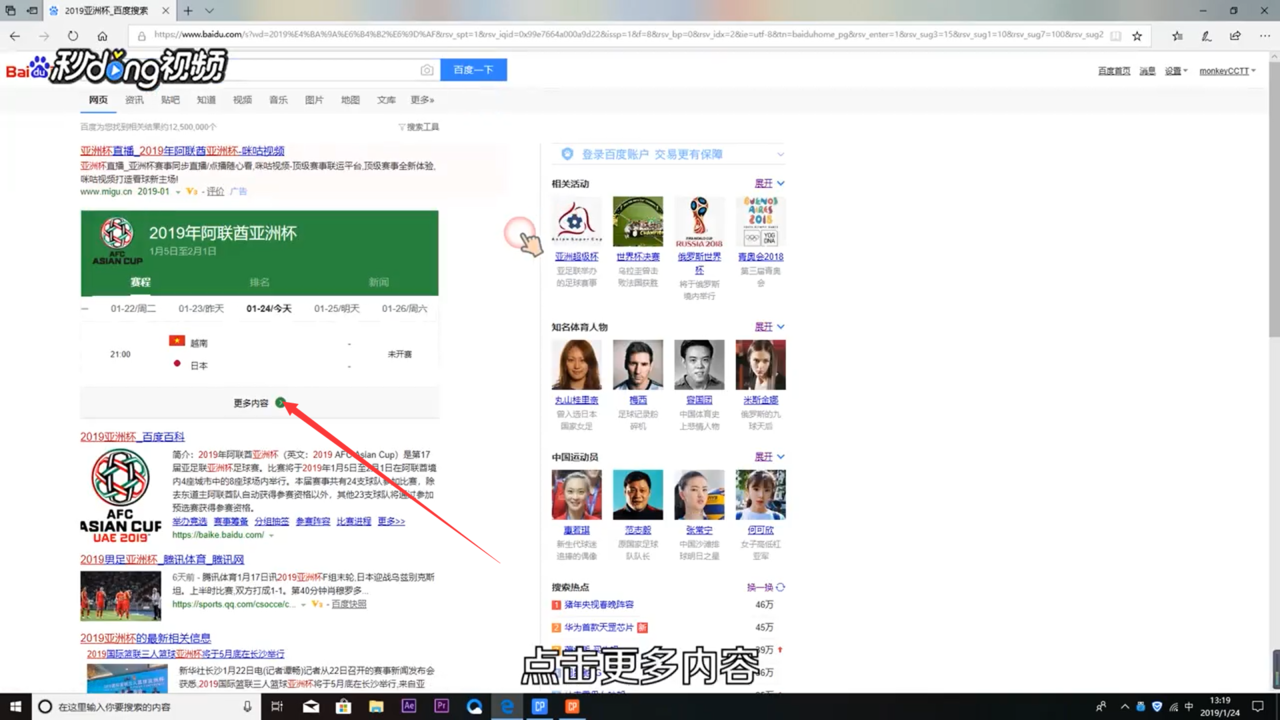This screenshot has height=720, width=1280.
Task: Click the Windows taskbar search box
Action: 147,707
